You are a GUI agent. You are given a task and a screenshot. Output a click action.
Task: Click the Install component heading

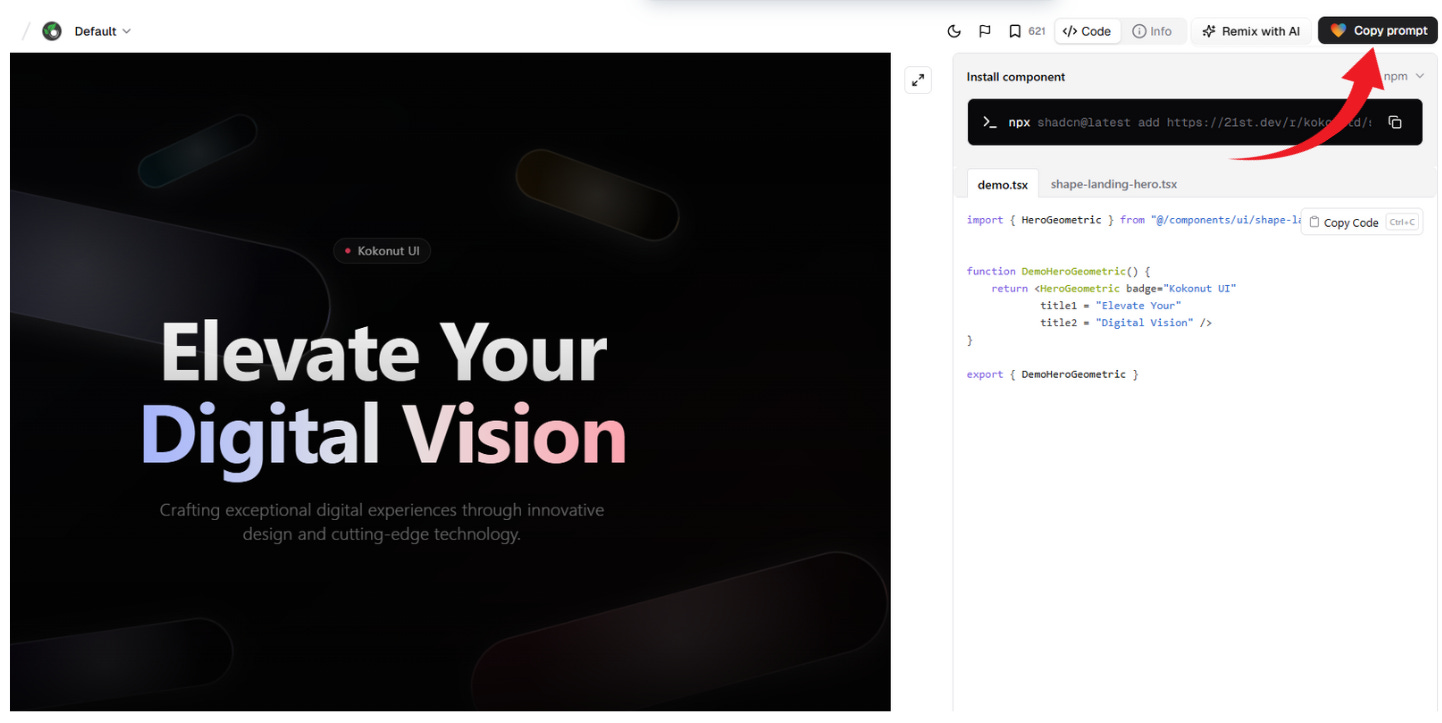click(x=1016, y=77)
